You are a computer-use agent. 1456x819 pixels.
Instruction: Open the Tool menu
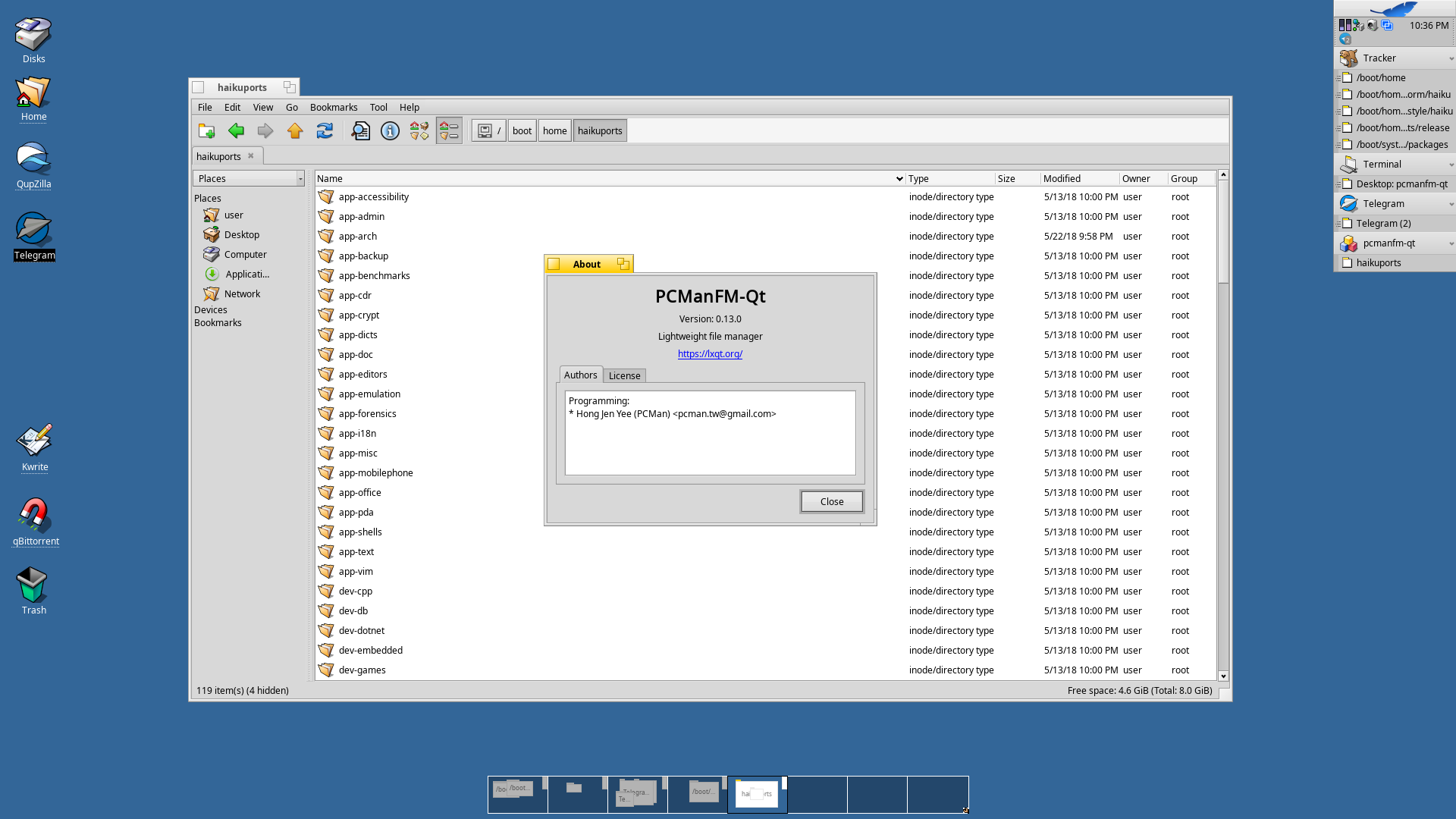coord(378,107)
